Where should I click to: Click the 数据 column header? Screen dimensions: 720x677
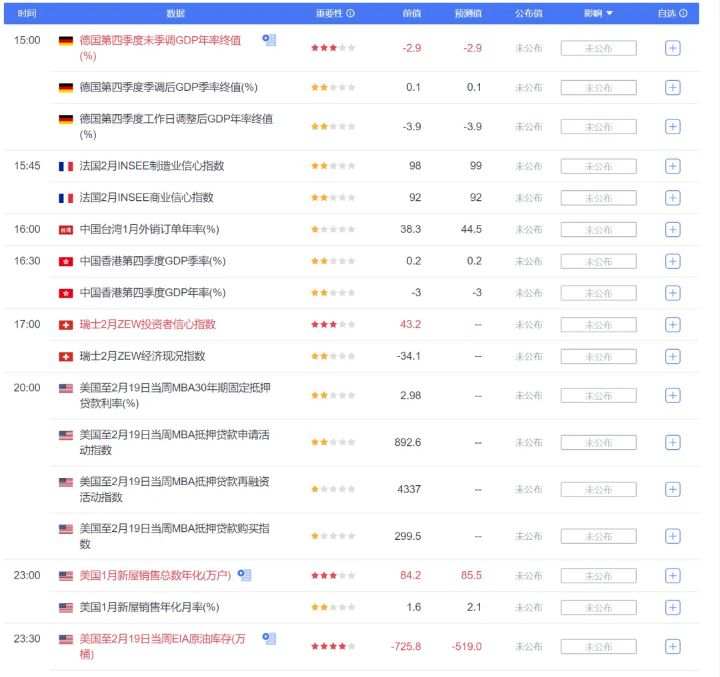pos(175,13)
